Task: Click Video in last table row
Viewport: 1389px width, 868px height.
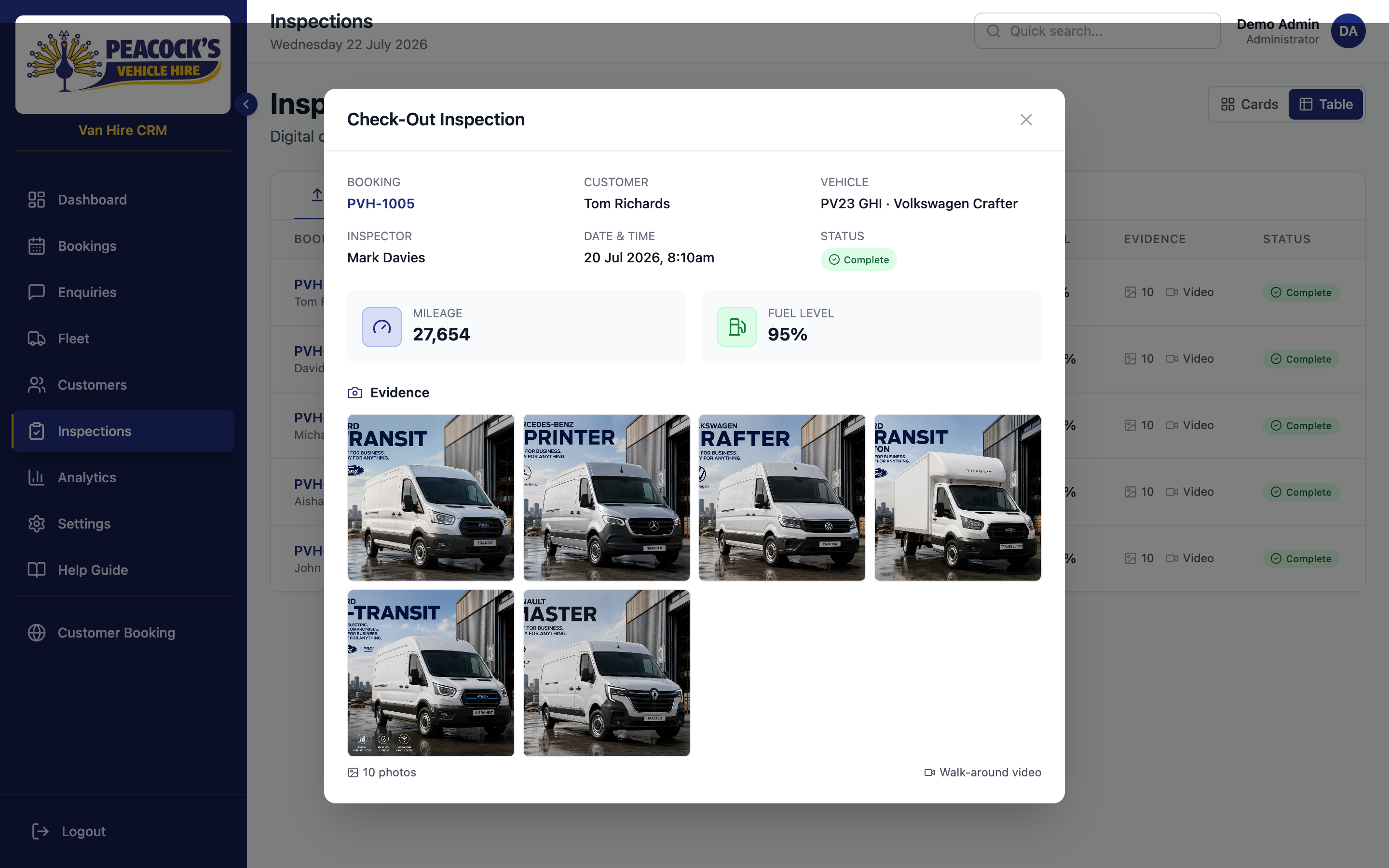Action: pyautogui.click(x=1189, y=558)
